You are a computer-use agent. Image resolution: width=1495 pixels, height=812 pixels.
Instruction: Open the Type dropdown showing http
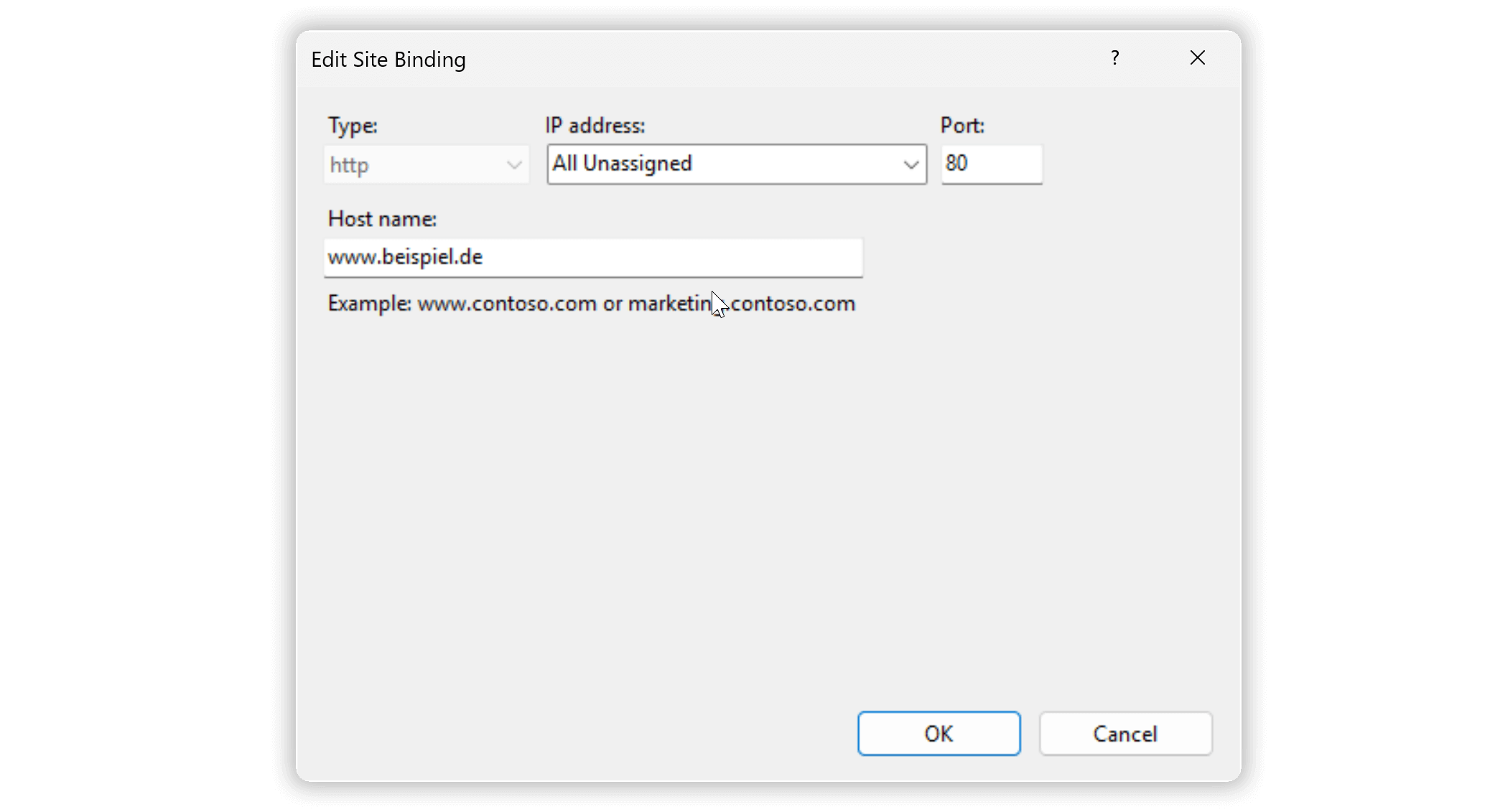click(x=426, y=164)
